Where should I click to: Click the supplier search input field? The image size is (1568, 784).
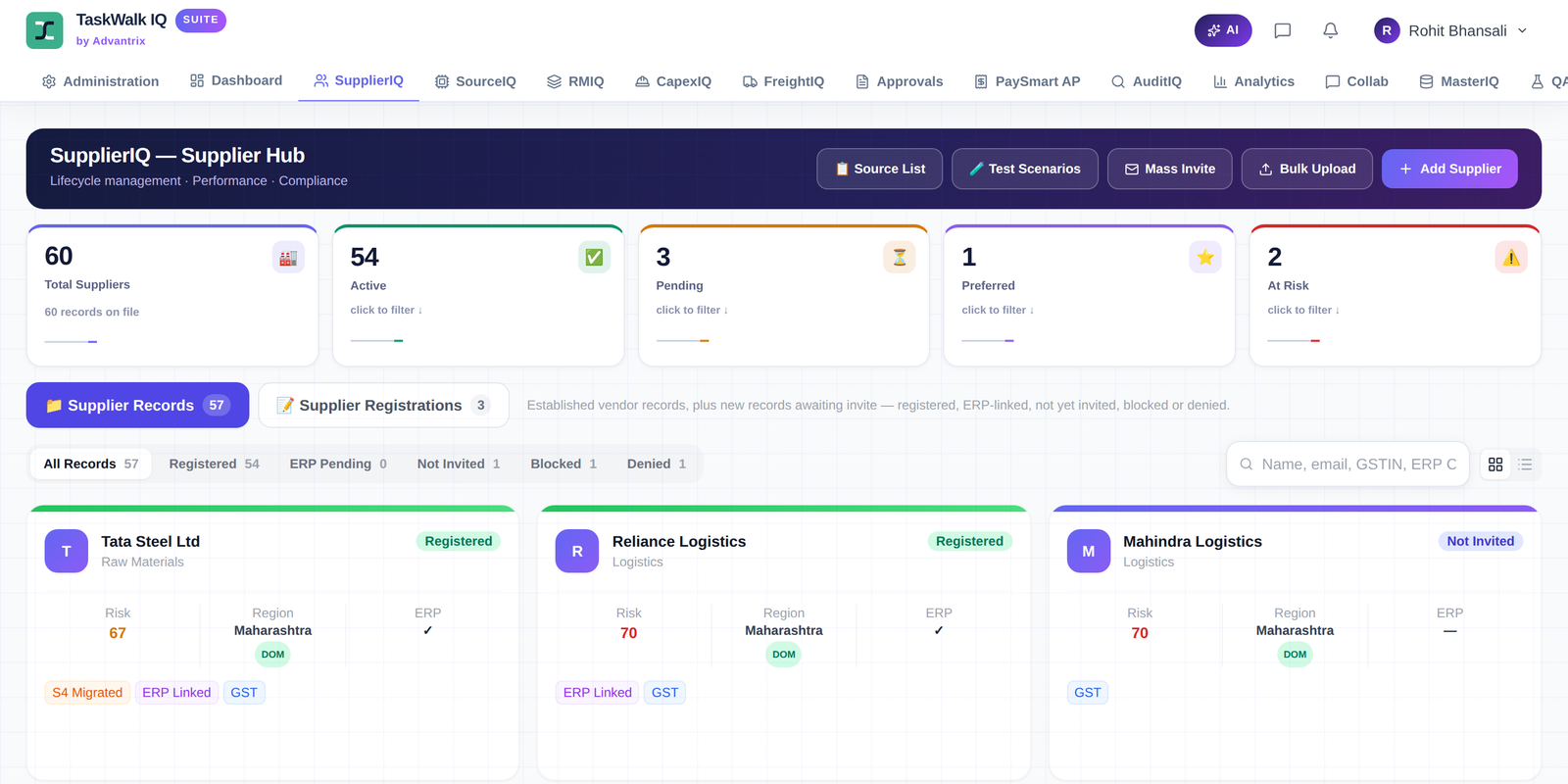point(1347,465)
